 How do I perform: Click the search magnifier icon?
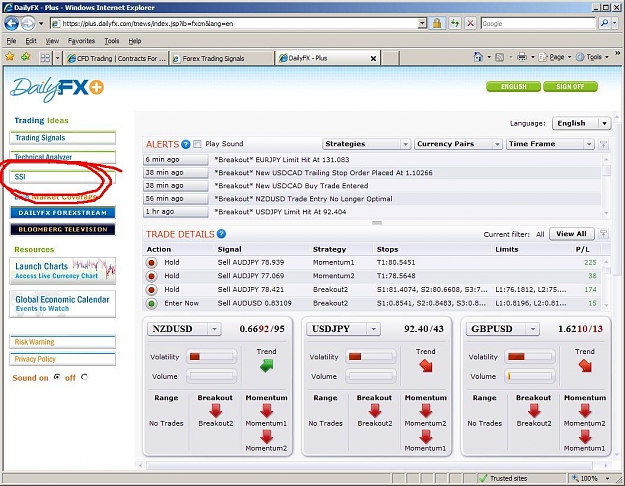click(605, 24)
